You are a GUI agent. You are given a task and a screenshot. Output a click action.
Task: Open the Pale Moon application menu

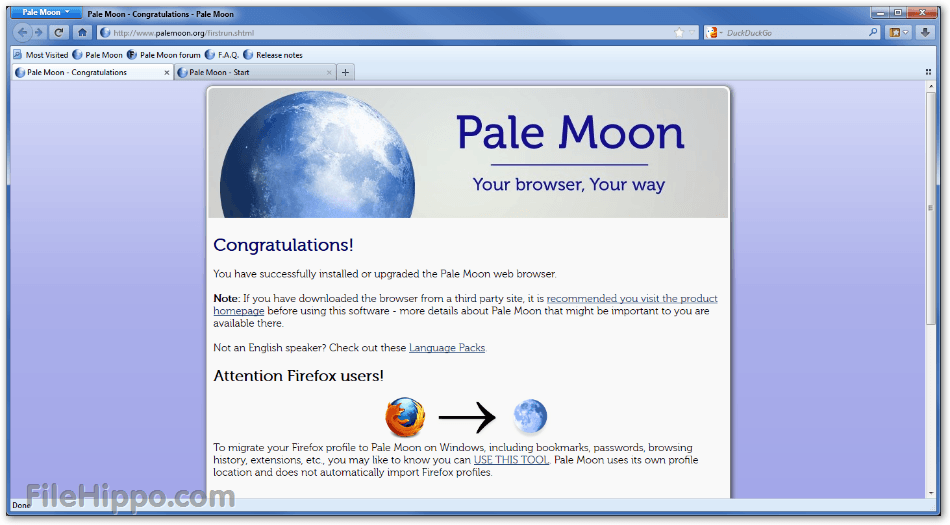point(46,12)
